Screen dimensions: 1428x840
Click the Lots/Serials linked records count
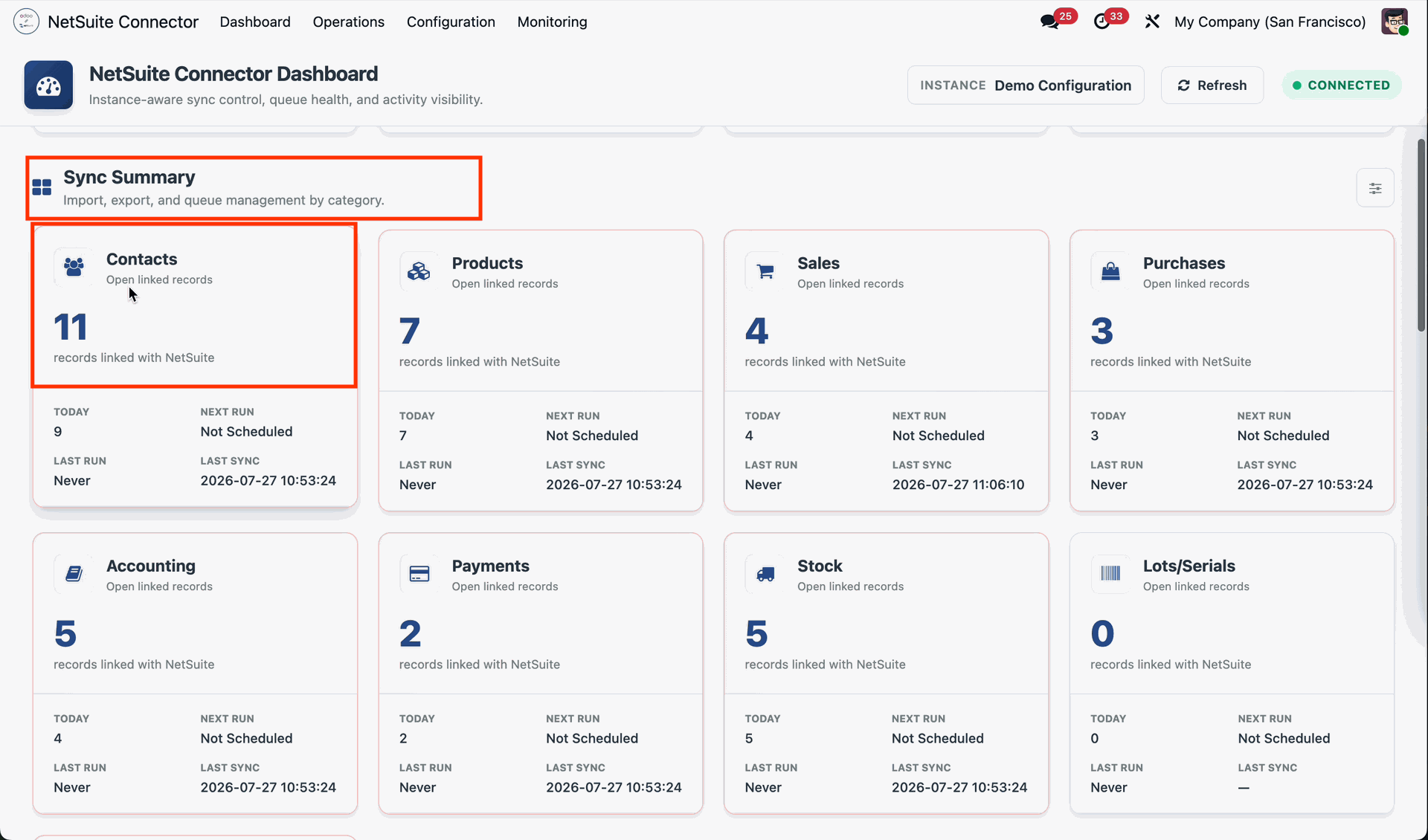click(1102, 633)
